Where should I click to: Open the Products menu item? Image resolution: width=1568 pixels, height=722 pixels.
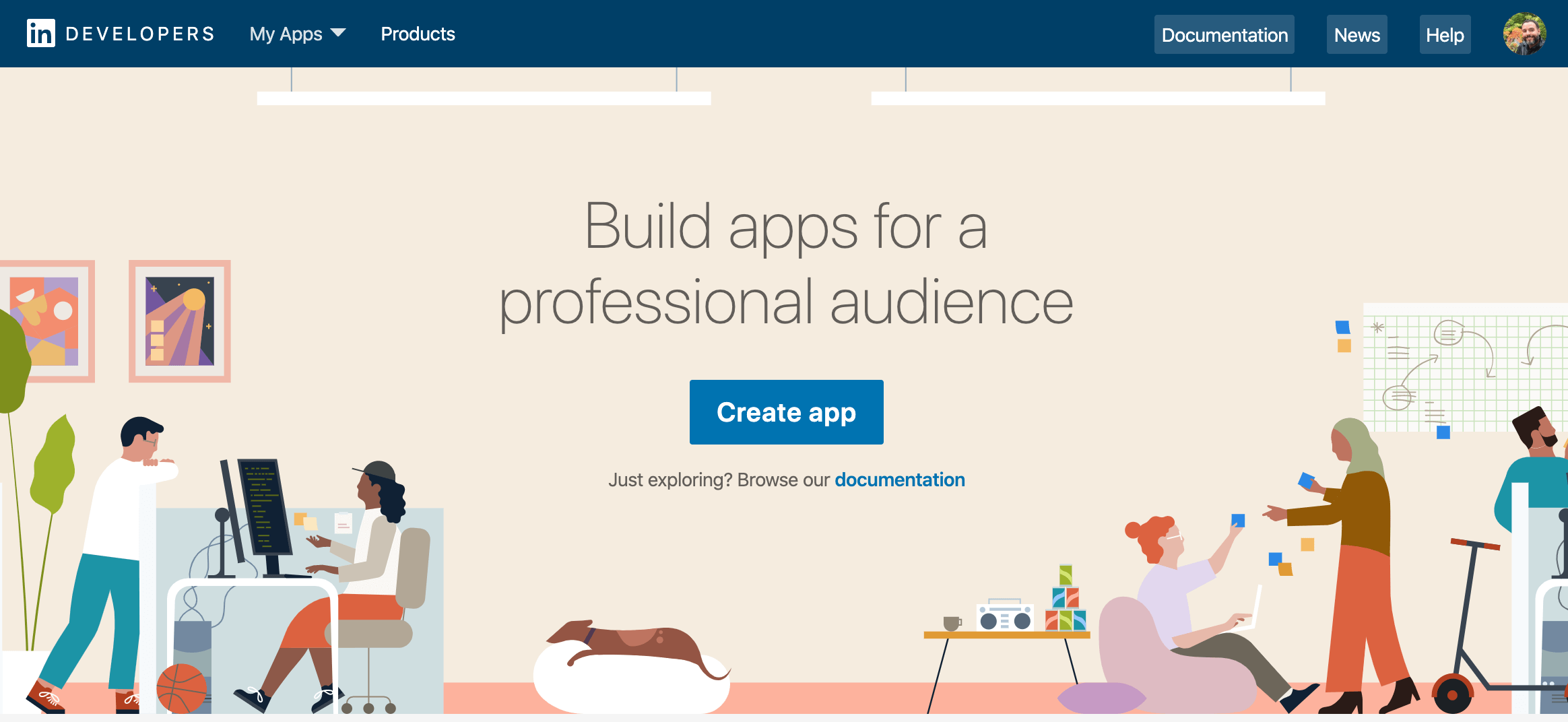[418, 34]
